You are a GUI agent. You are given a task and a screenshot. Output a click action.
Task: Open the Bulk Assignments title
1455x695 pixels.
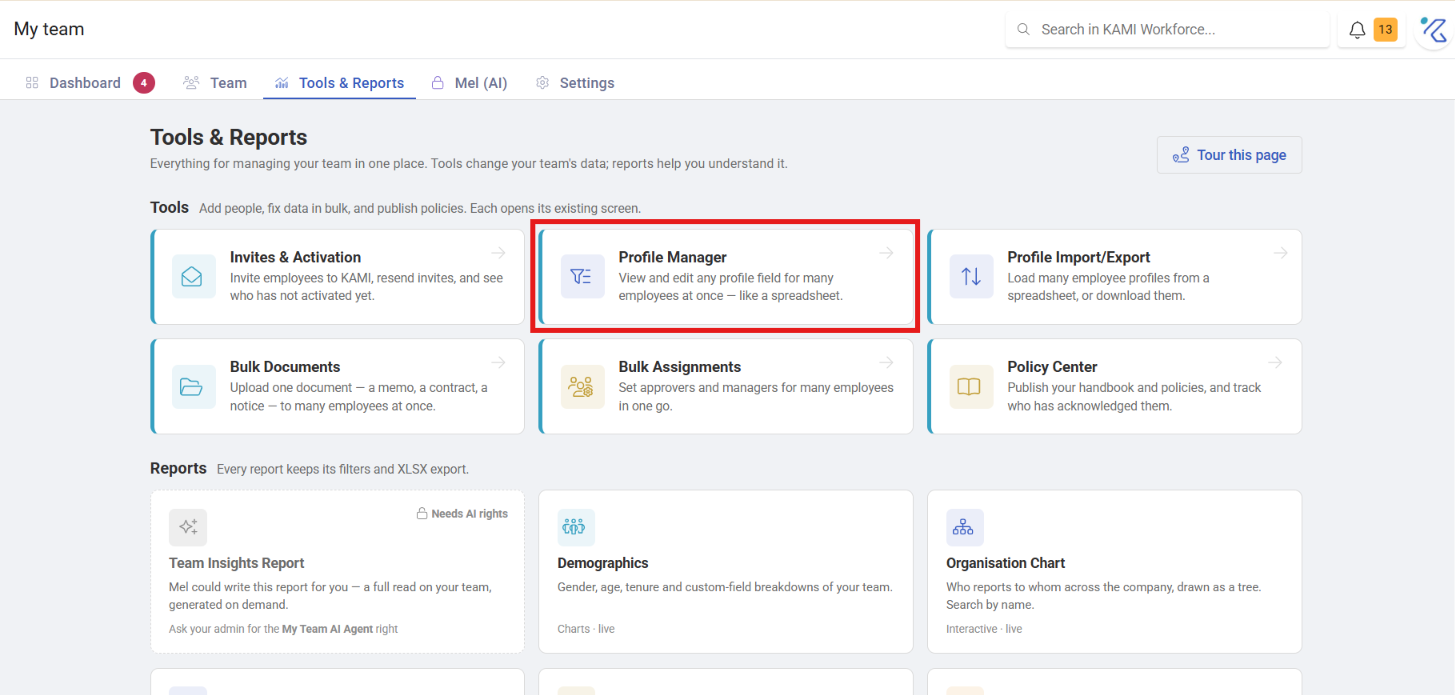680,367
